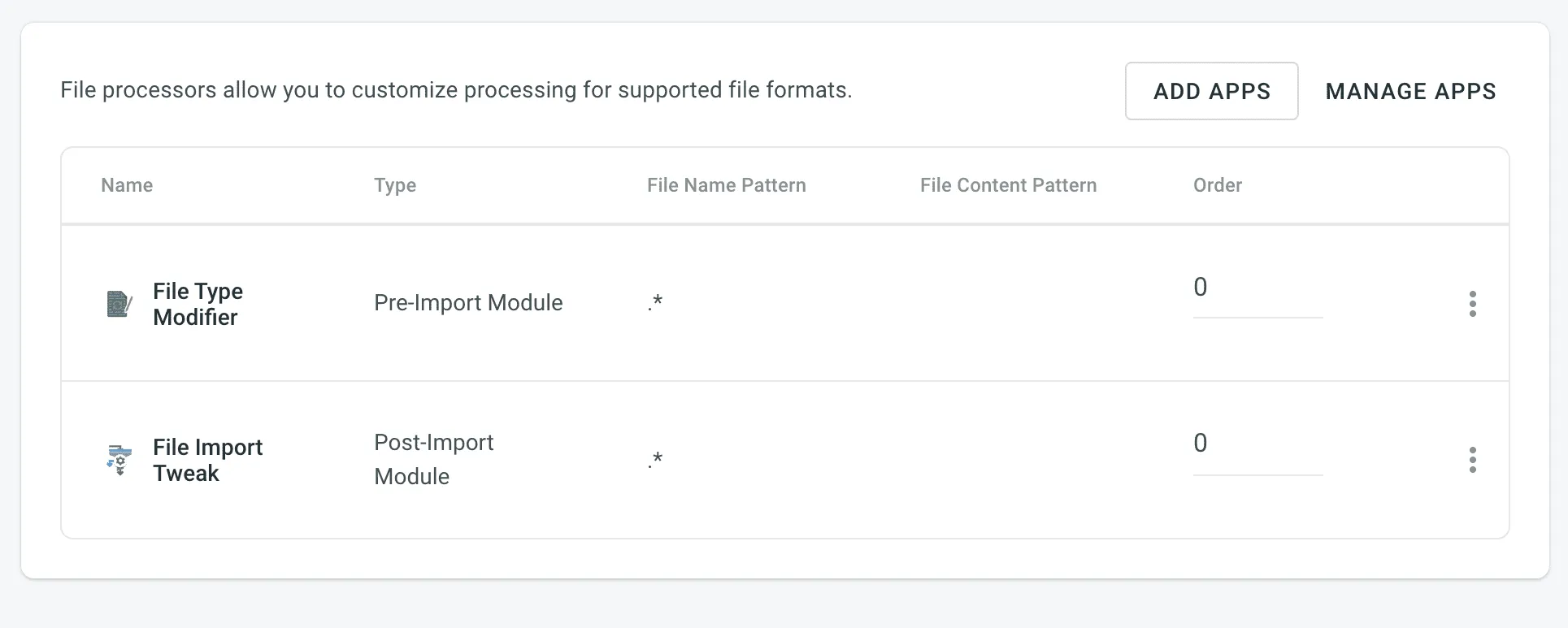Edit Order field for File Type Modifier
1568x628 pixels.
tap(1257, 288)
